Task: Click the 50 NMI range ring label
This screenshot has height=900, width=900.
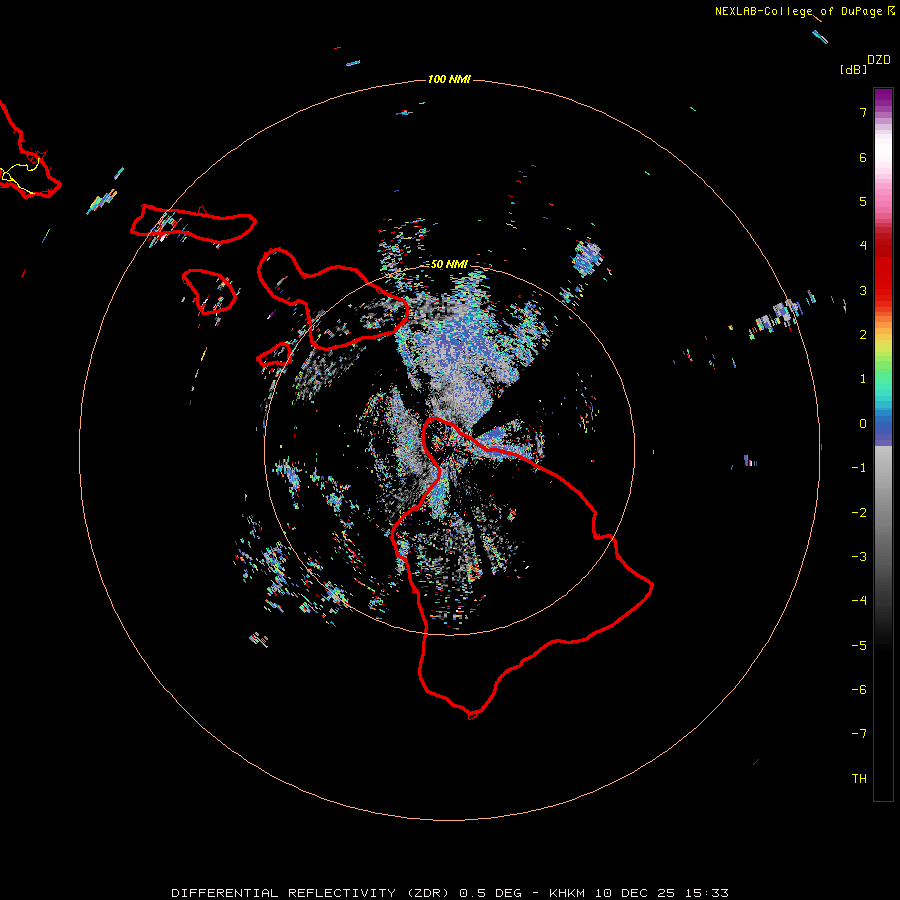Action: click(x=449, y=264)
